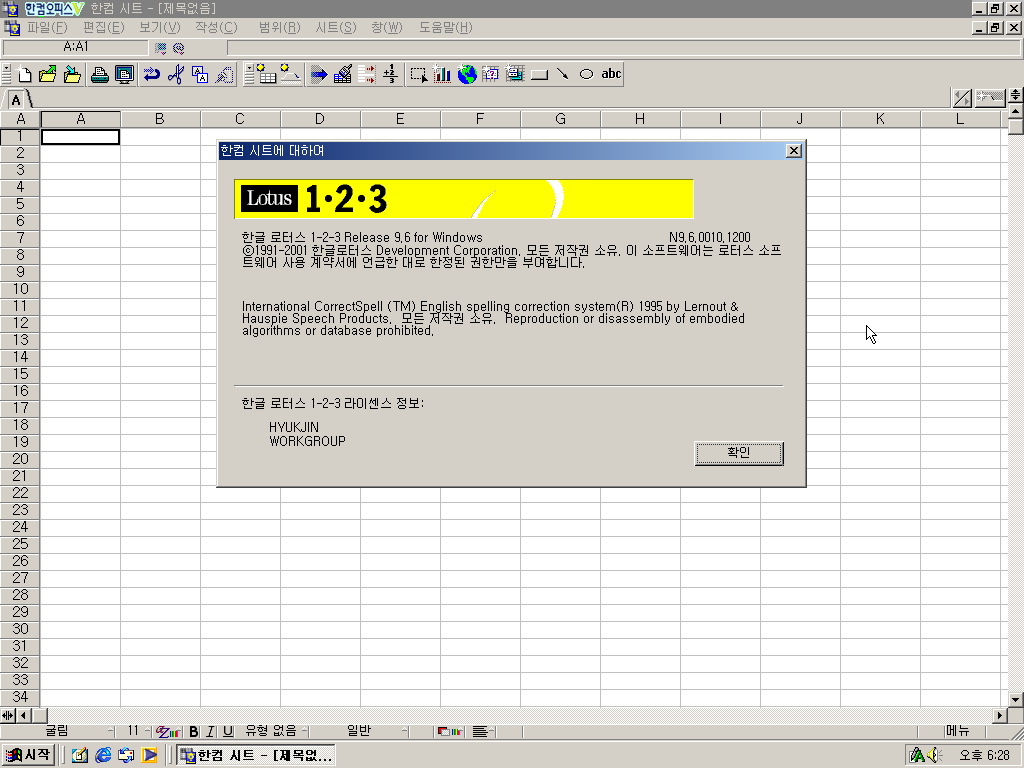1024x768 pixels.
Task: Click the vertical scrollbar down arrow
Action: 1016,699
